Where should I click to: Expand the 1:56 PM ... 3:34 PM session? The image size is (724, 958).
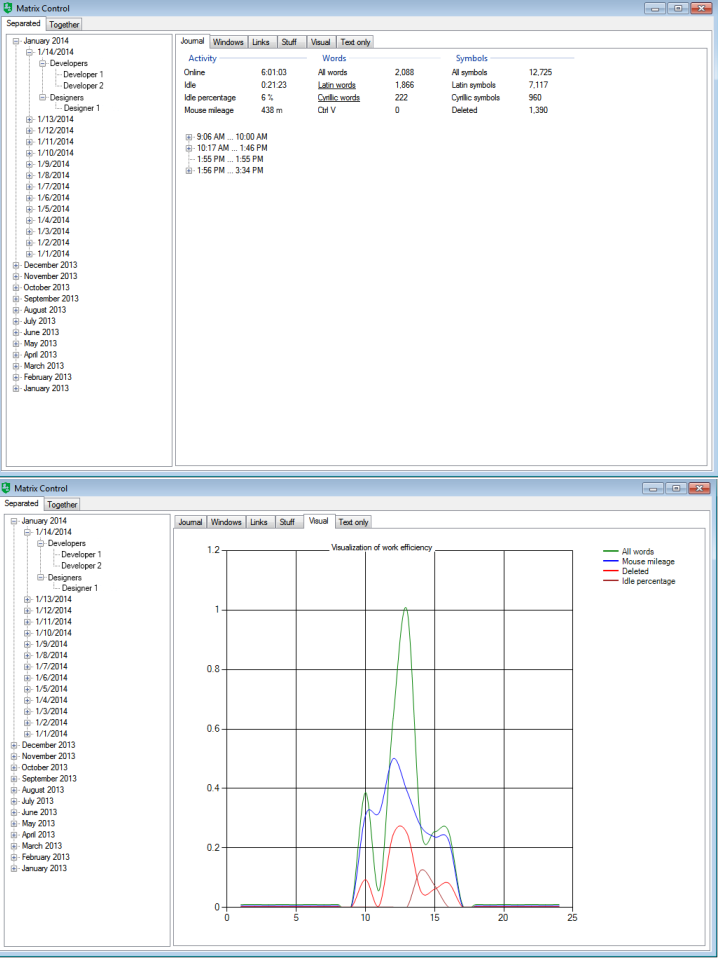[x=189, y=170]
